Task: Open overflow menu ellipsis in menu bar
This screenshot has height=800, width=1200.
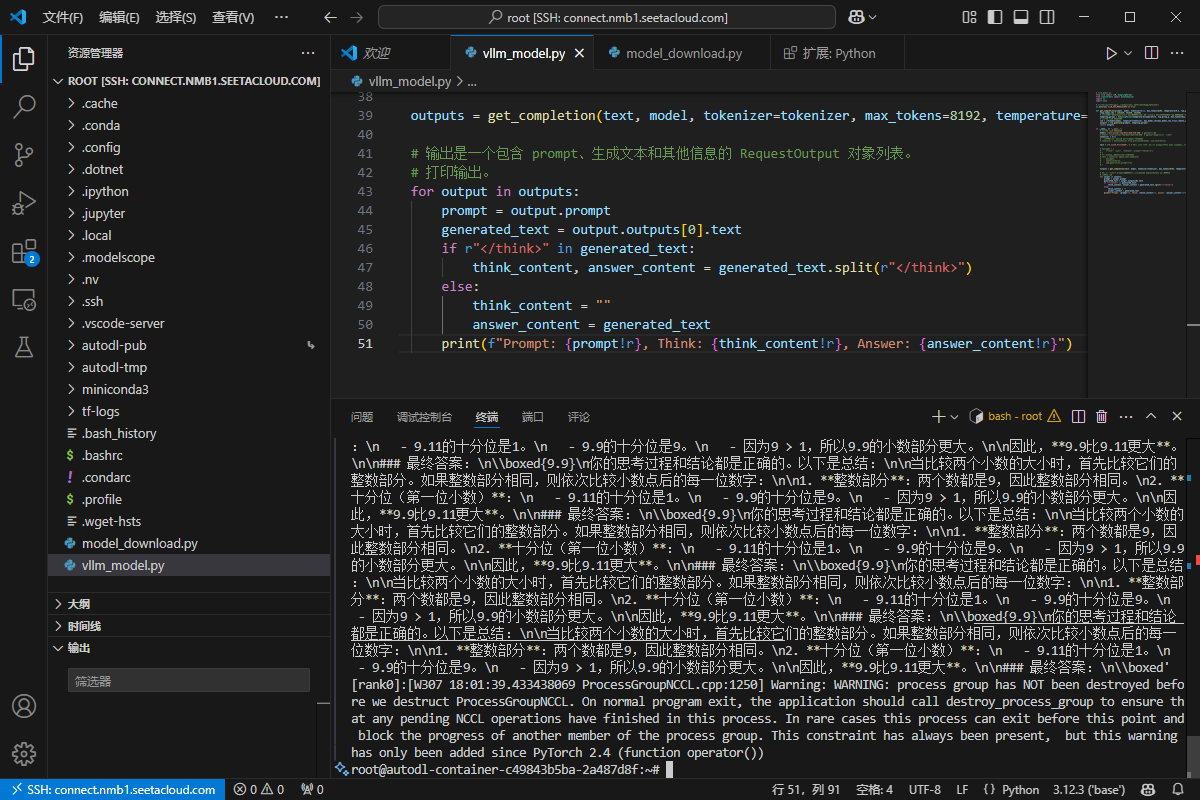Action: [x=279, y=17]
